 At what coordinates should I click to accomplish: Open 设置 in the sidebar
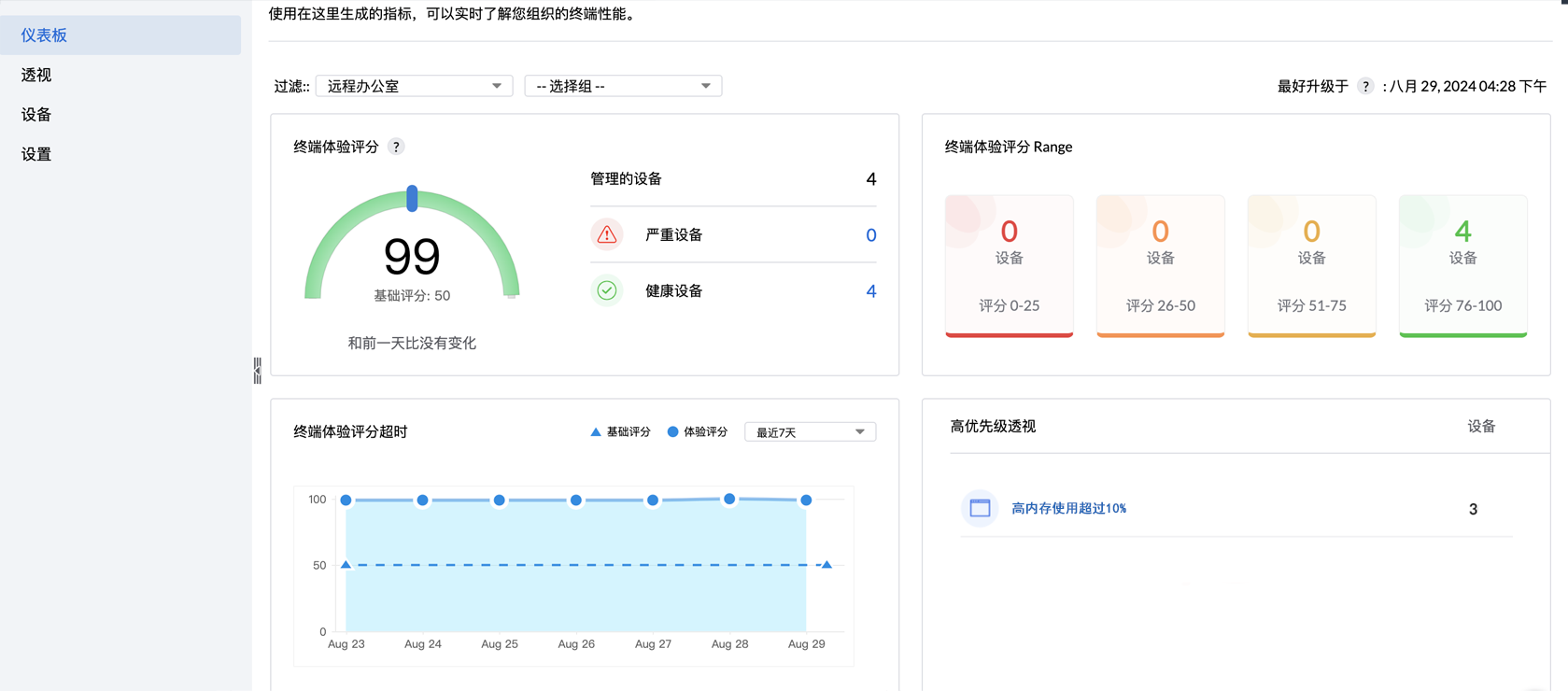pos(36,154)
